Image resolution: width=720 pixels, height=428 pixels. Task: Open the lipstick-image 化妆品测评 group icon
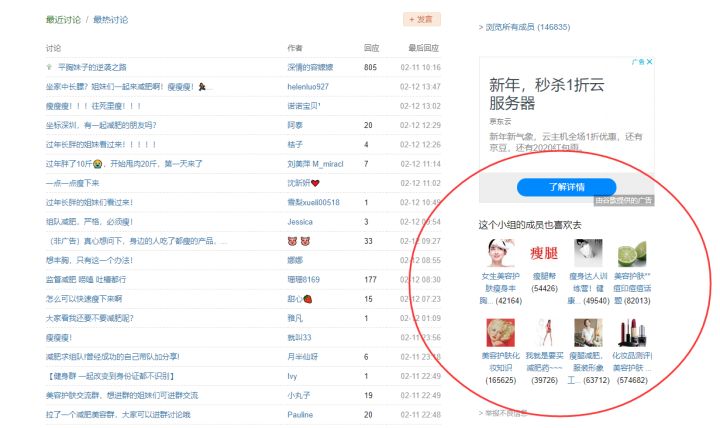[631, 332]
